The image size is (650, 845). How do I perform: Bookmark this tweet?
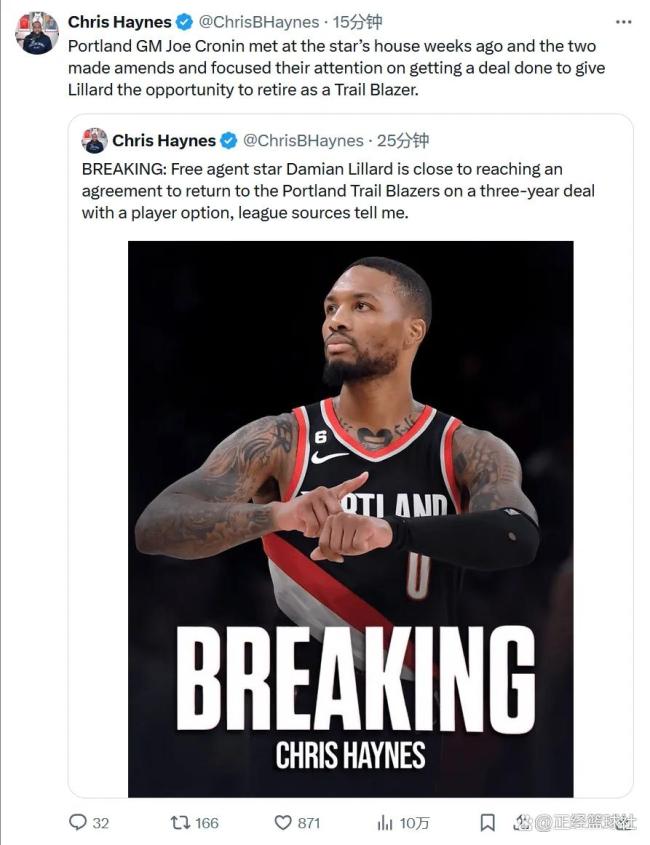[x=488, y=822]
